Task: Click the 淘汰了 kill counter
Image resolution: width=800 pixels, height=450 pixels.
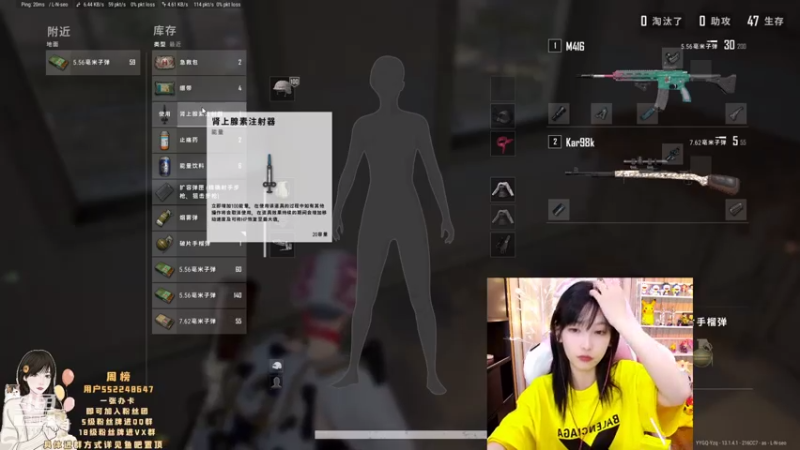Action: (661, 21)
